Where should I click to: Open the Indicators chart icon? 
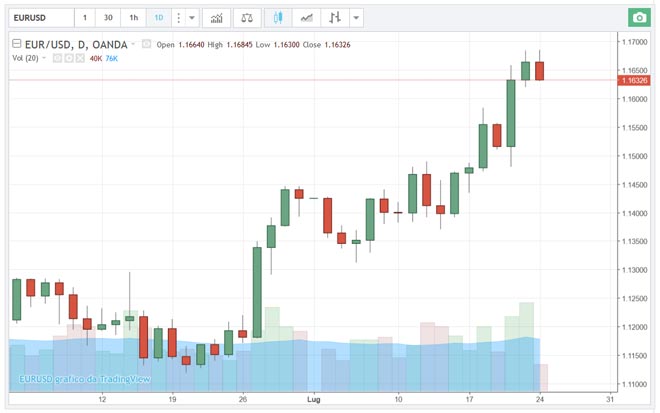(215, 18)
